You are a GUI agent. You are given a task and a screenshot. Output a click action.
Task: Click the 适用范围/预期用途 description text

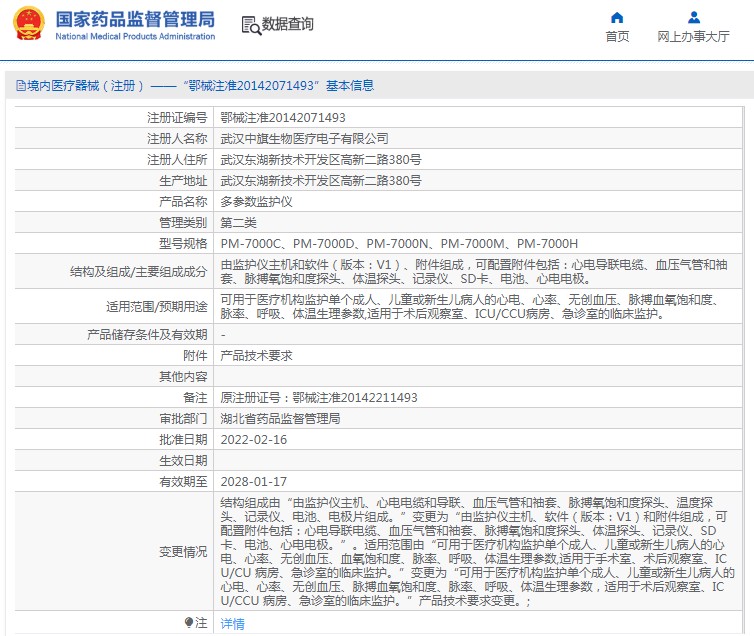click(x=470, y=307)
